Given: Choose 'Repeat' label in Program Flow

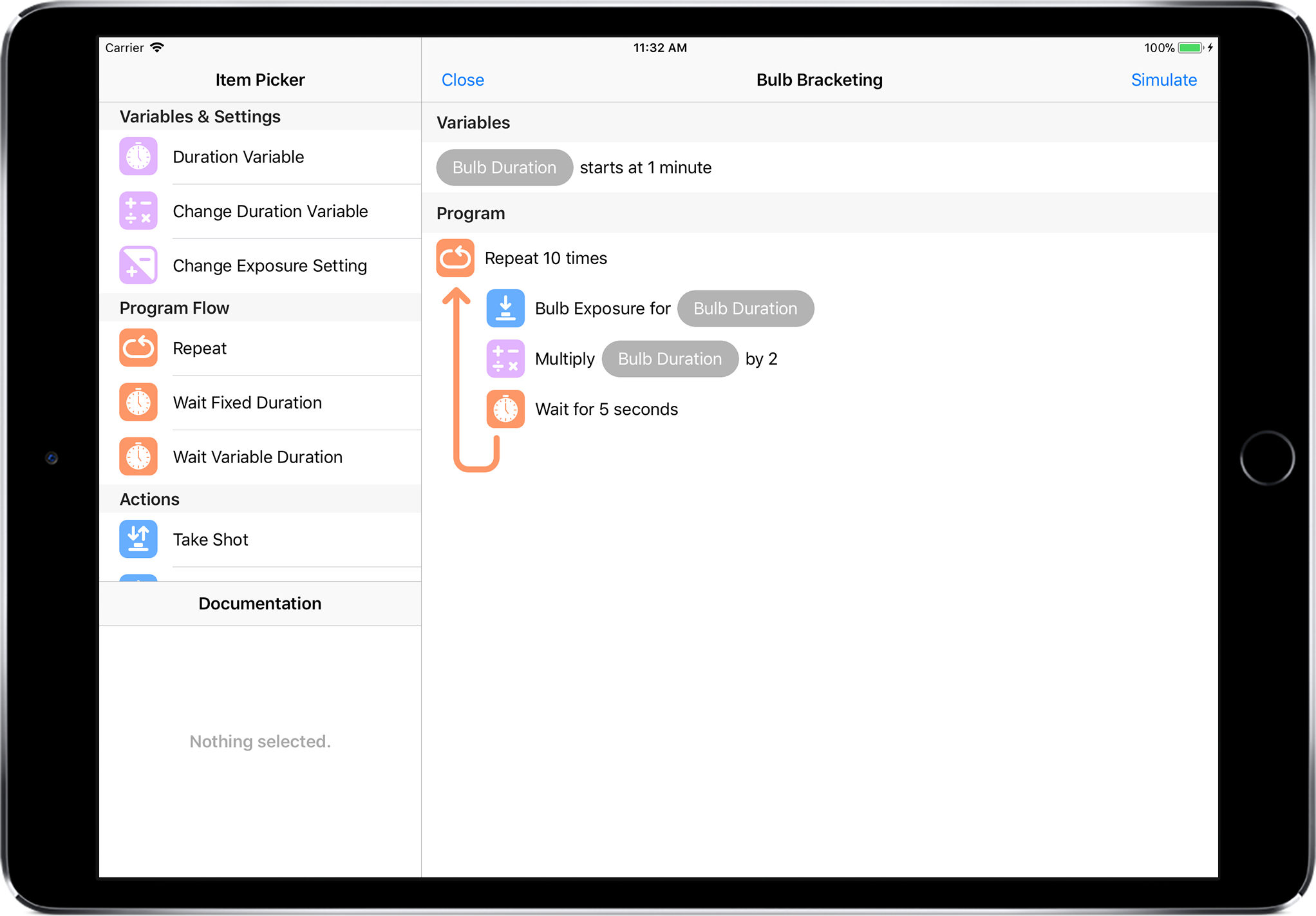Looking at the screenshot, I should pyautogui.click(x=200, y=348).
